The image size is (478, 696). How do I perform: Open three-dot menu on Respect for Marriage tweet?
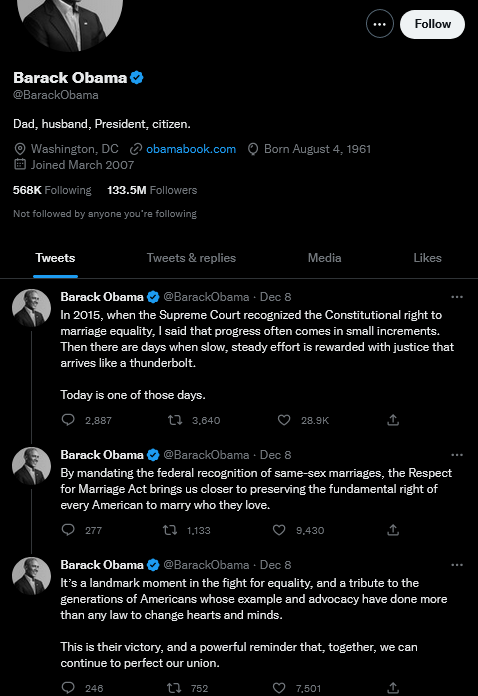[457, 455]
